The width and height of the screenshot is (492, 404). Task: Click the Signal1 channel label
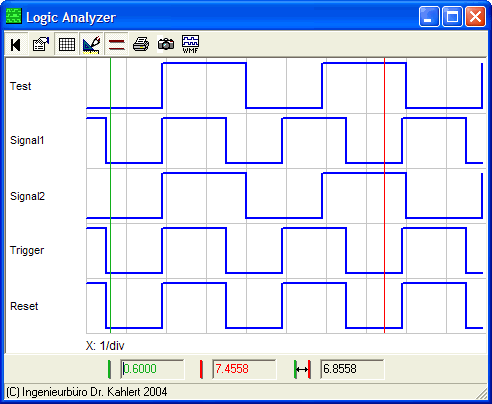(x=27, y=140)
